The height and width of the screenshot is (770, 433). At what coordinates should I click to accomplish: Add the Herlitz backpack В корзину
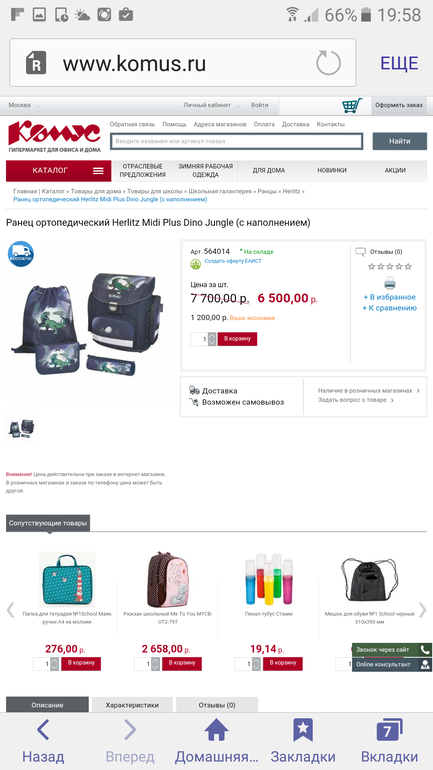237,339
